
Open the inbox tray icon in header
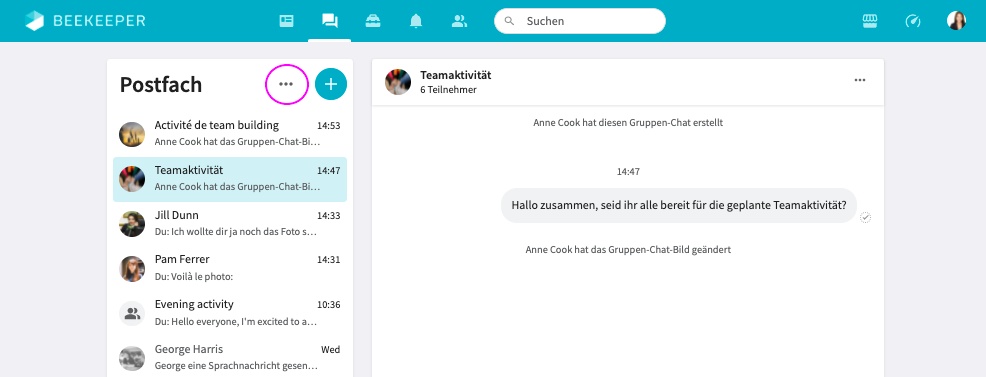click(373, 21)
